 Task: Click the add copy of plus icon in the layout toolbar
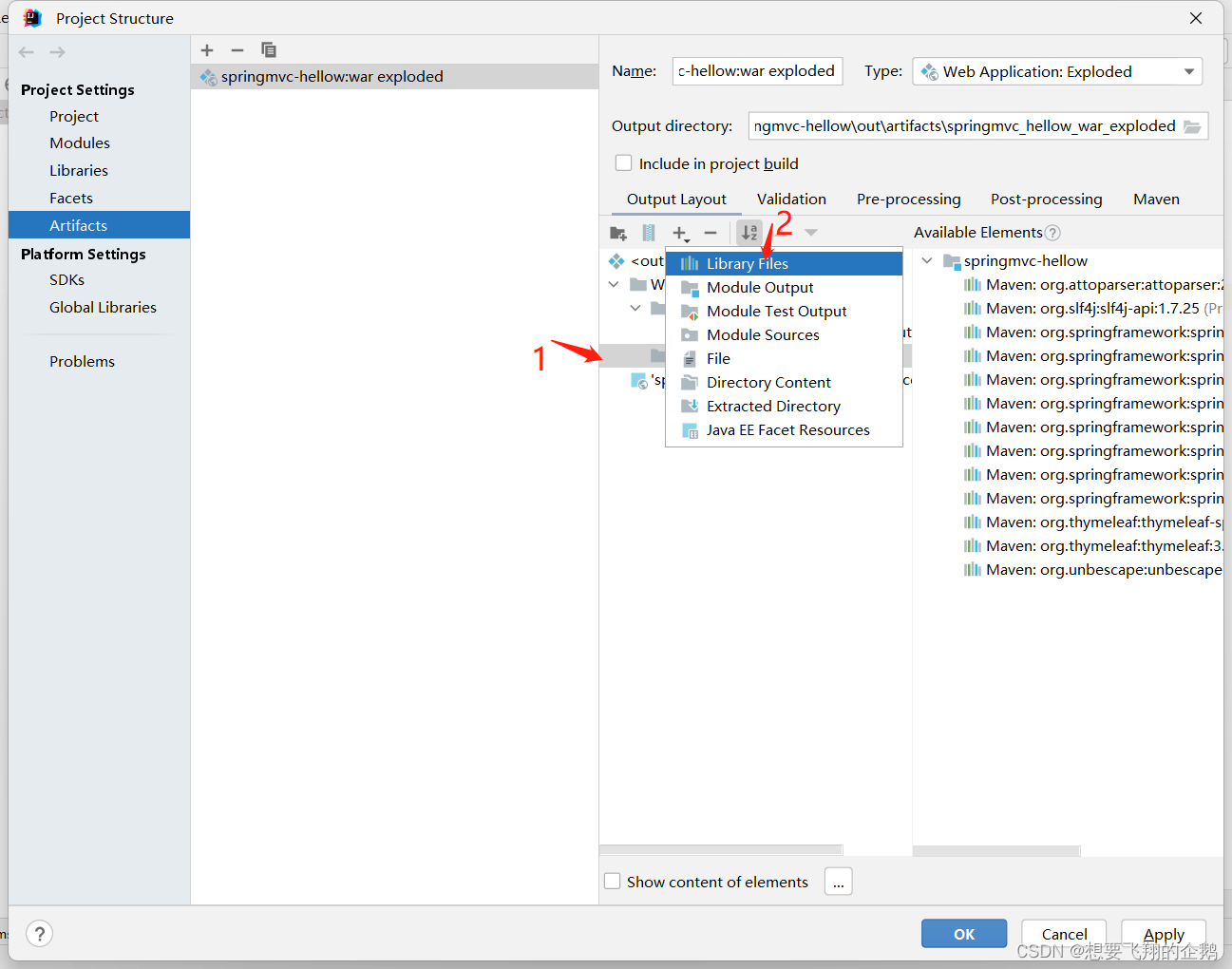pyautogui.click(x=680, y=233)
